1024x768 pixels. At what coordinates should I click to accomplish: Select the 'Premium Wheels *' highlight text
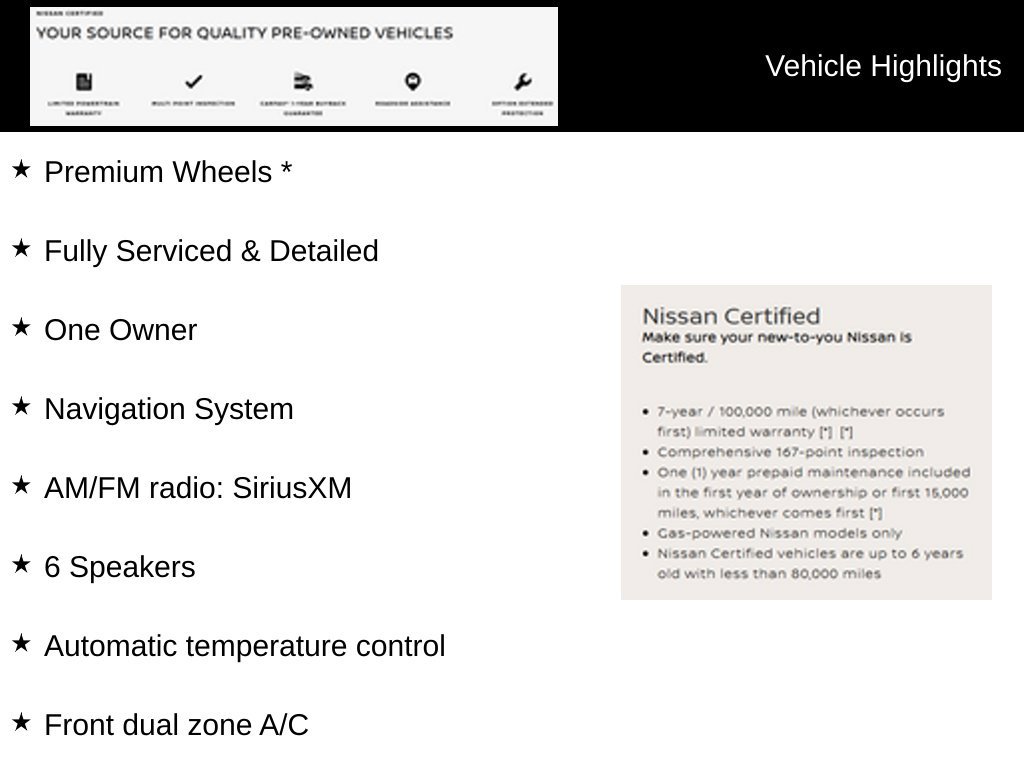tap(168, 172)
